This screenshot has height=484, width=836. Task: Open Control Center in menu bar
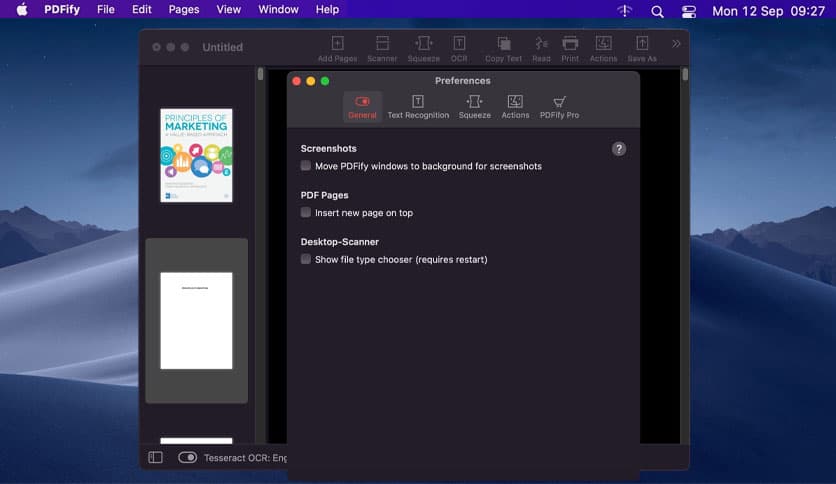688,11
